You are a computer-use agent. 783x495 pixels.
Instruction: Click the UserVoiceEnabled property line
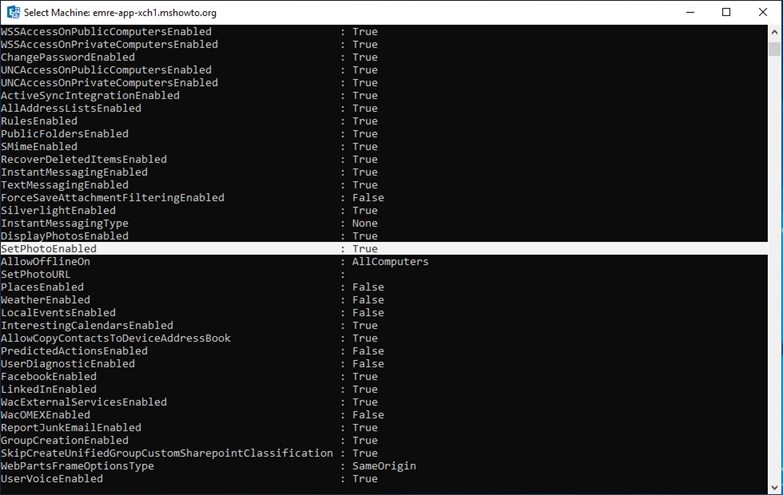(189, 479)
